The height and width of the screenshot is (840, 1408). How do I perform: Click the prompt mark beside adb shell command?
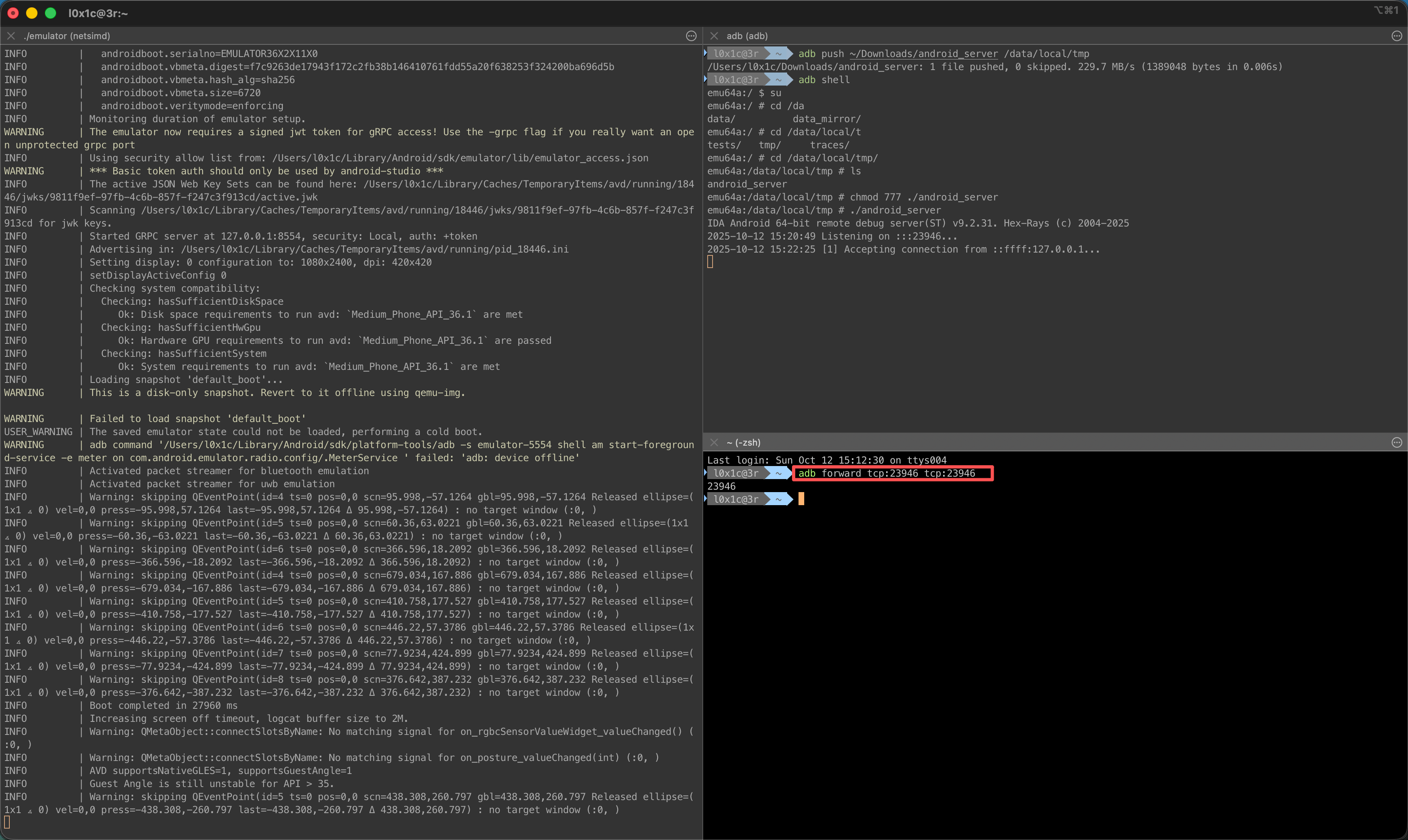click(705, 79)
